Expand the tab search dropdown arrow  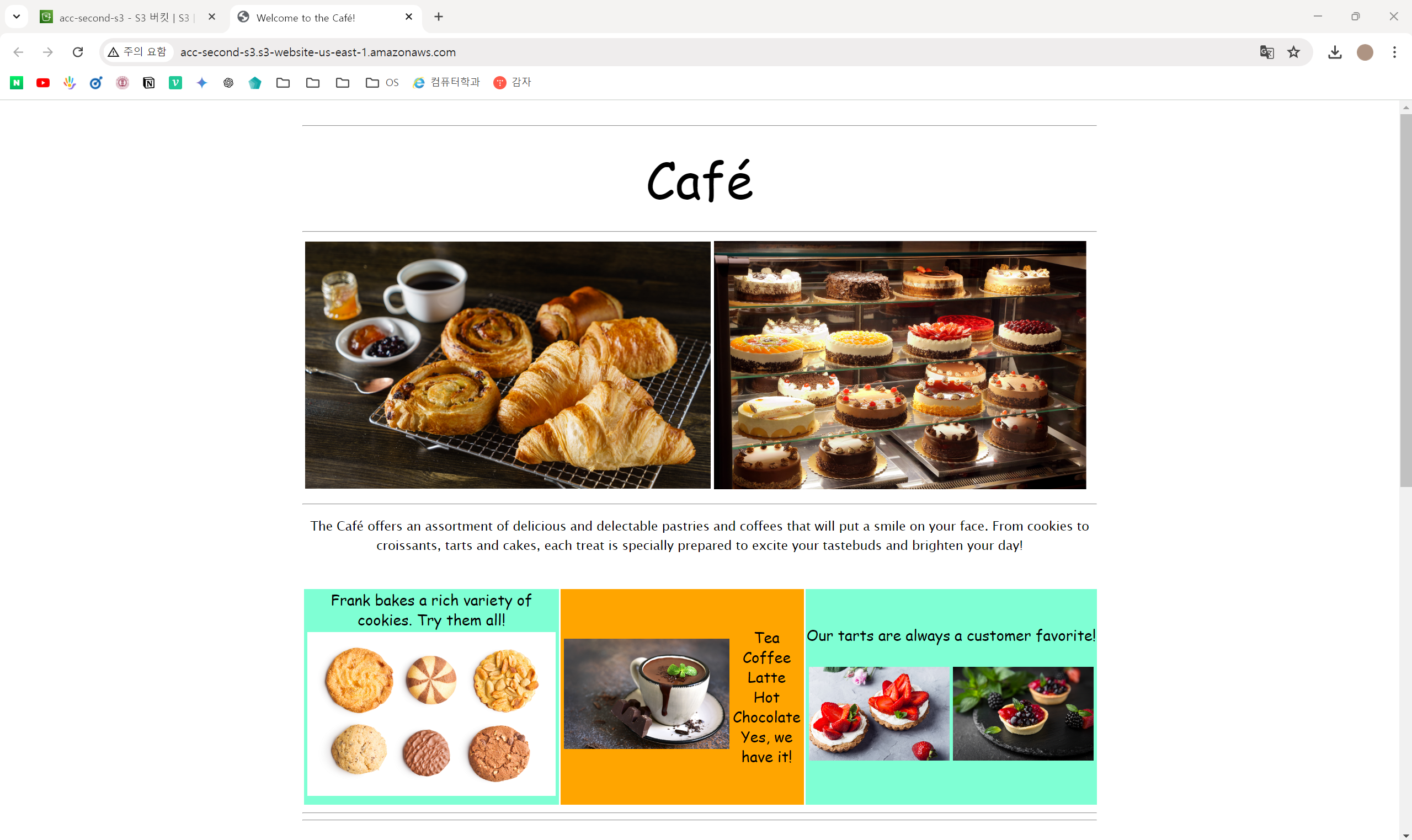17,17
